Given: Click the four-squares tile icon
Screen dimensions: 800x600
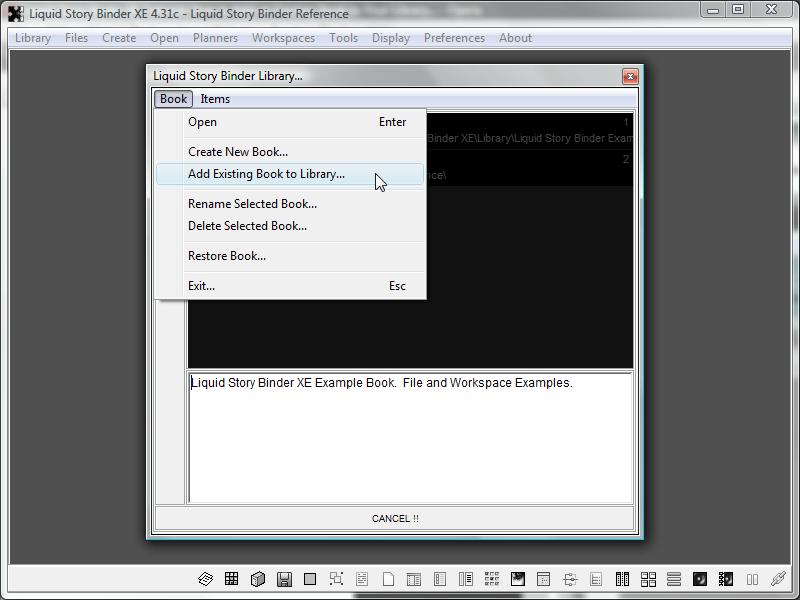Looking at the screenshot, I should (x=648, y=579).
